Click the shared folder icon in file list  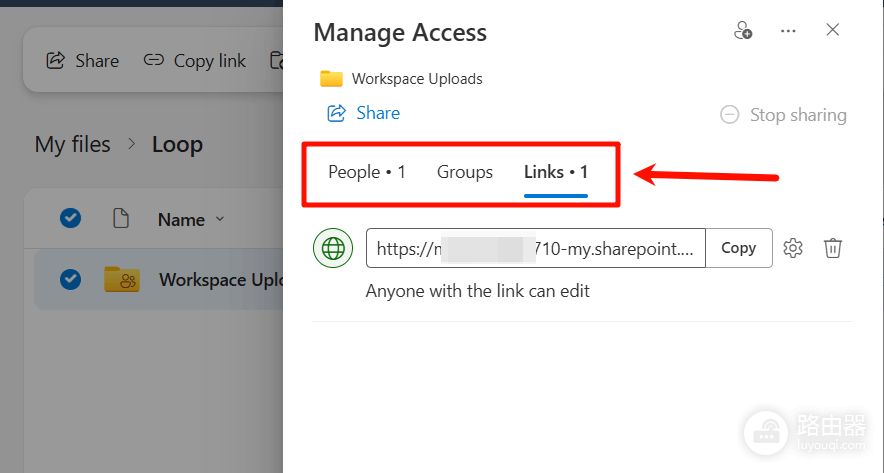[x=122, y=279]
